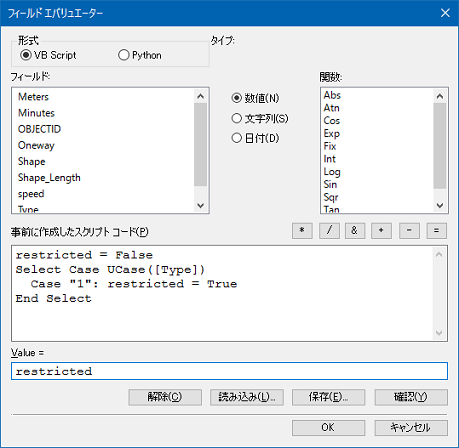The image size is (459, 448).
Task: Pick the Sin function
Action: pos(330,185)
